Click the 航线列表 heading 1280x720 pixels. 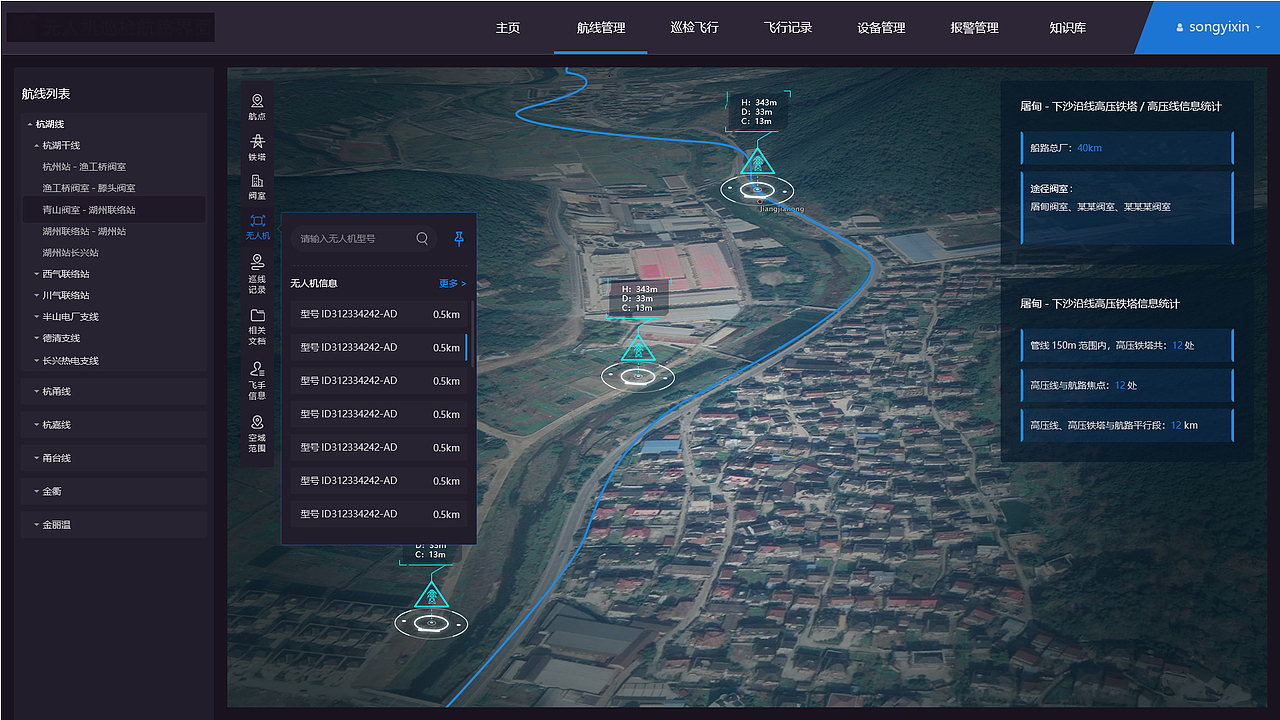pos(46,94)
